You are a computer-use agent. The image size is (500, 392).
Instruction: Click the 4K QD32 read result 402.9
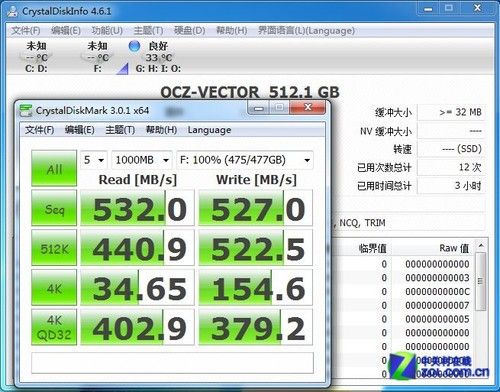click(137, 327)
